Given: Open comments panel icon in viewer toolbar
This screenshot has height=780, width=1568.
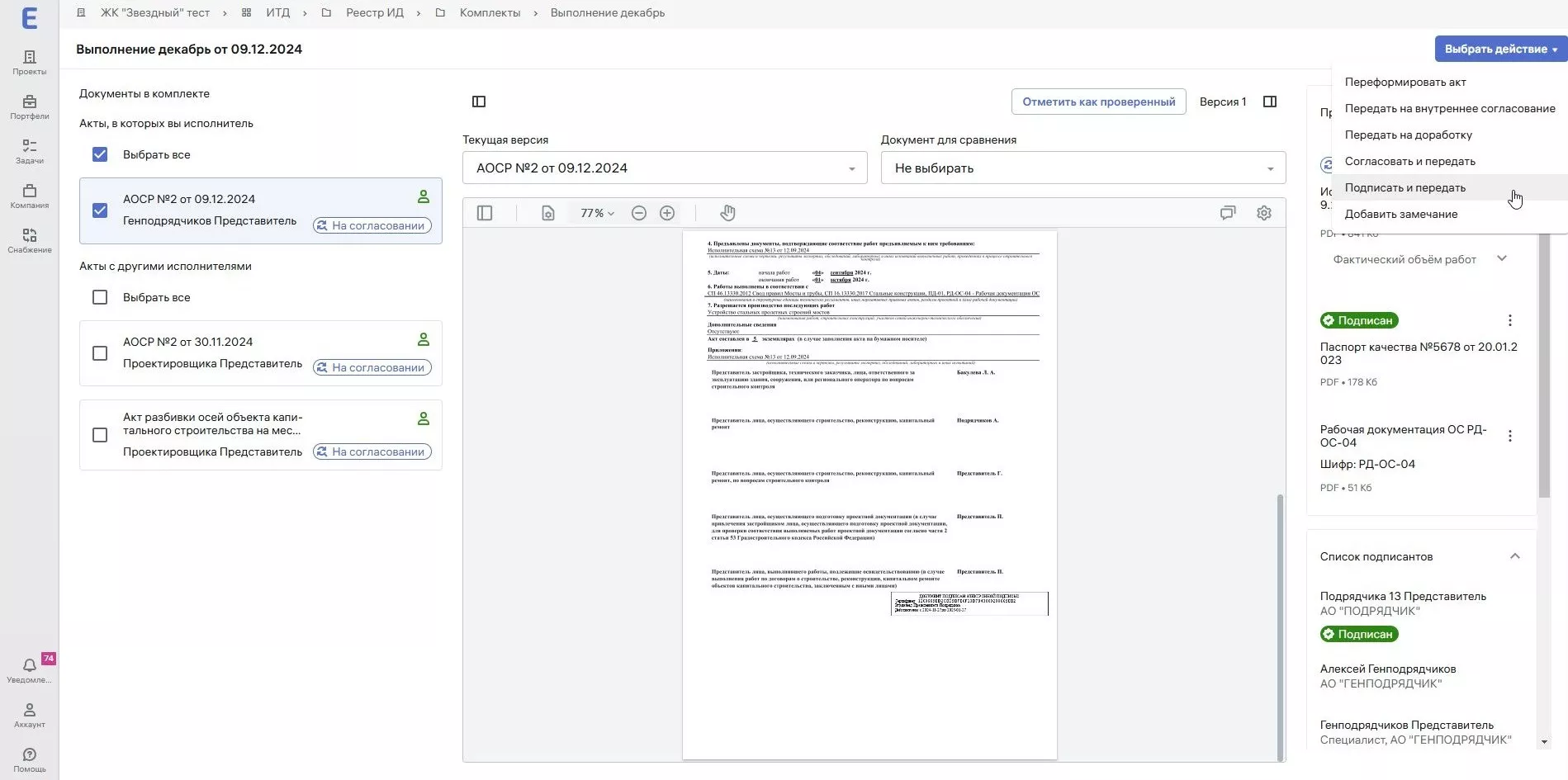Looking at the screenshot, I should [1228, 213].
